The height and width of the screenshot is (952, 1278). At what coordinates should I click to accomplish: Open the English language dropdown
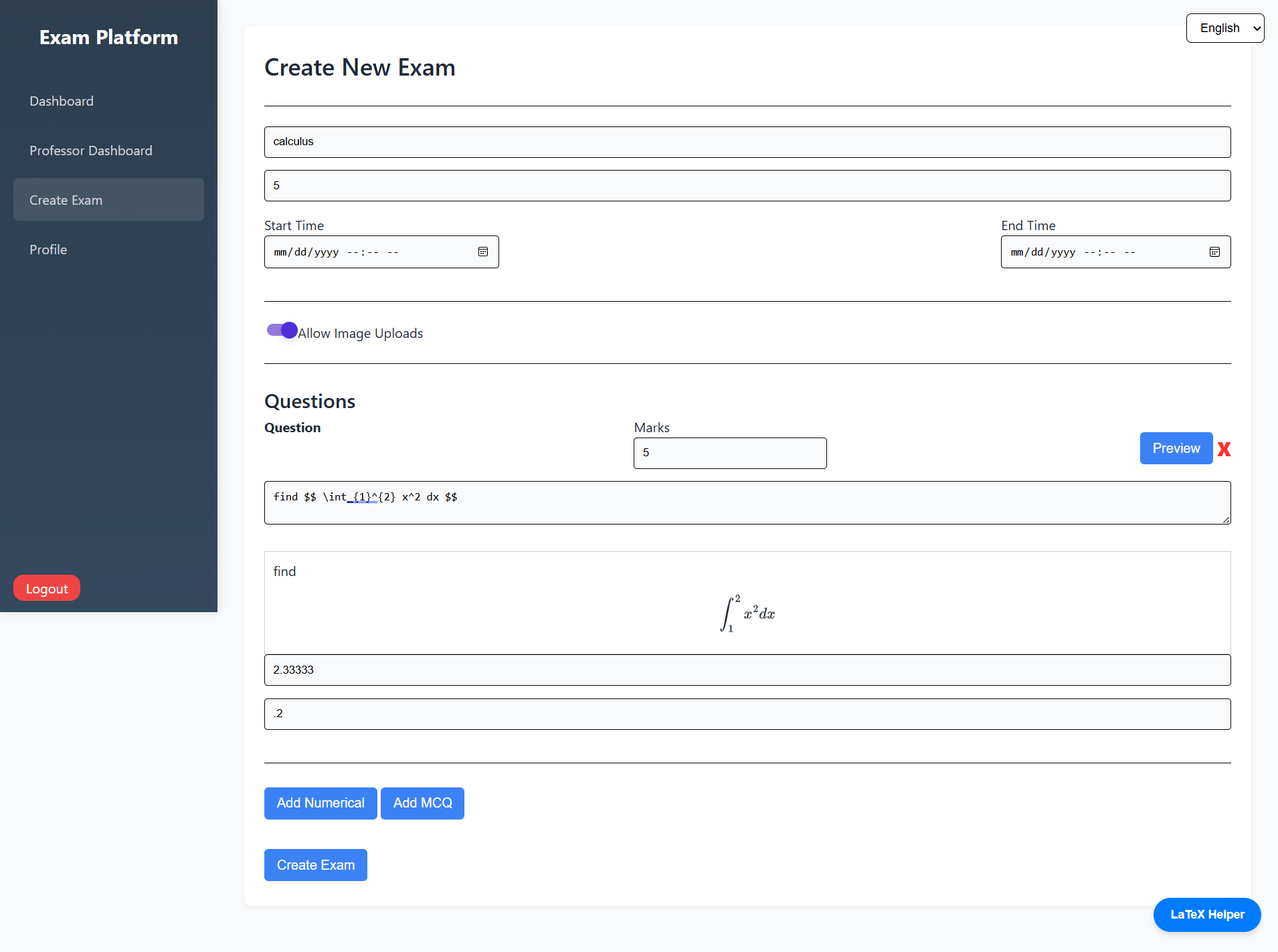[x=1224, y=28]
